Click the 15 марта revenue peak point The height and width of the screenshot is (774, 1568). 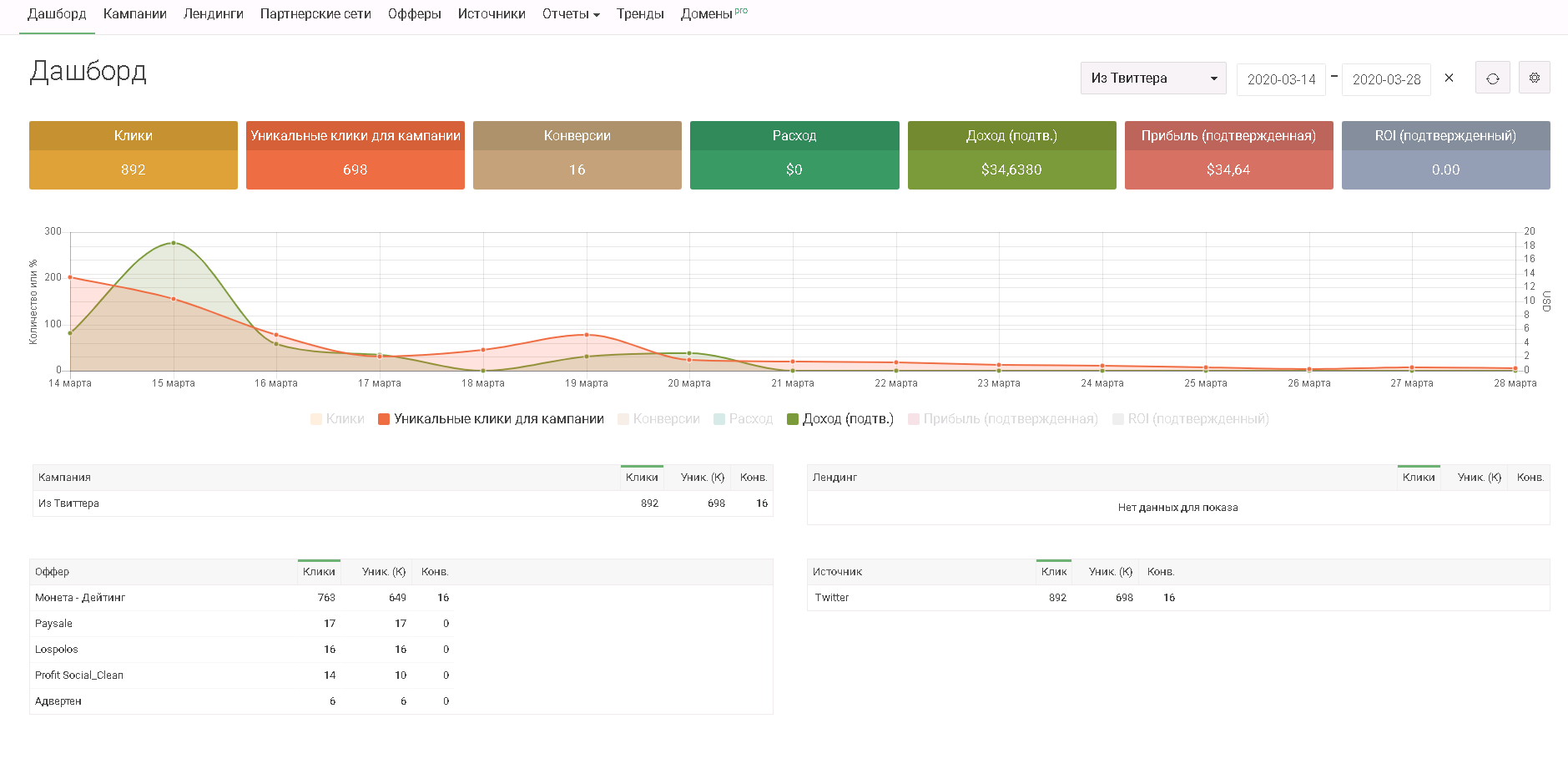pyautogui.click(x=174, y=243)
